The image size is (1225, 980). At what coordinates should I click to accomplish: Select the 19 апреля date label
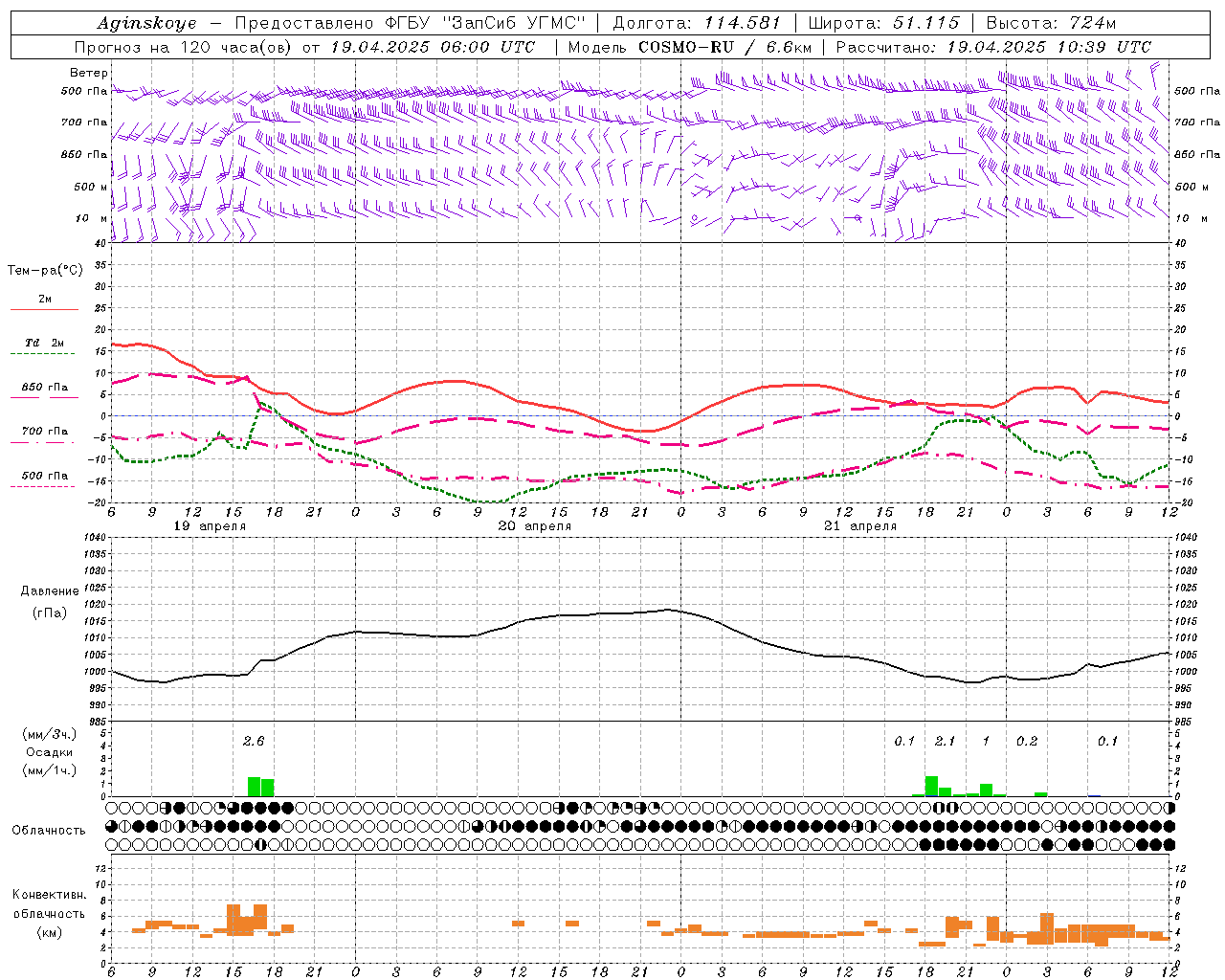(210, 526)
